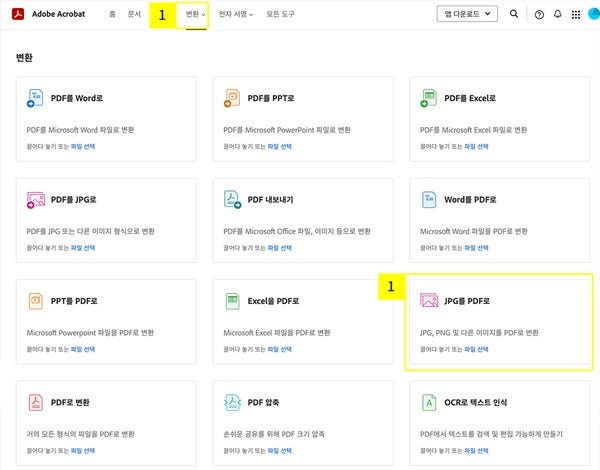The height and width of the screenshot is (470, 600).
Task: Click the Excel을 PDF로 icon
Action: [x=232, y=301]
